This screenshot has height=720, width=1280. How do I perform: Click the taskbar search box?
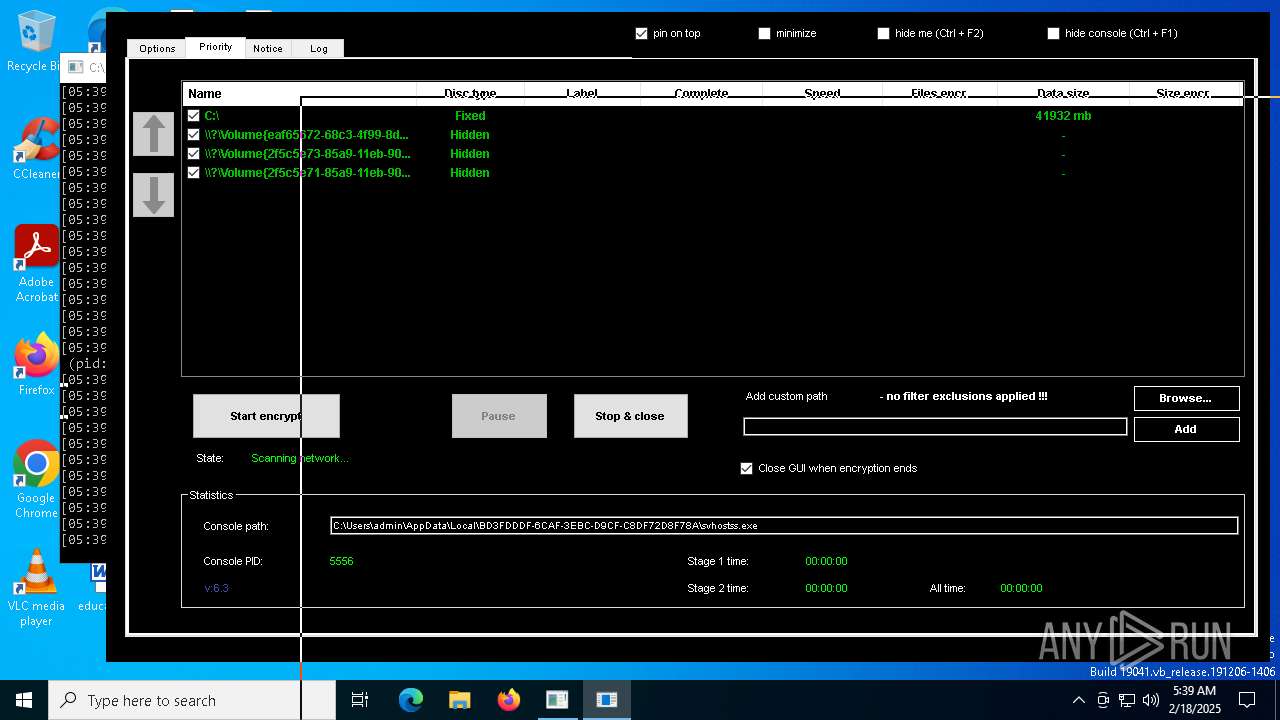tap(192, 700)
